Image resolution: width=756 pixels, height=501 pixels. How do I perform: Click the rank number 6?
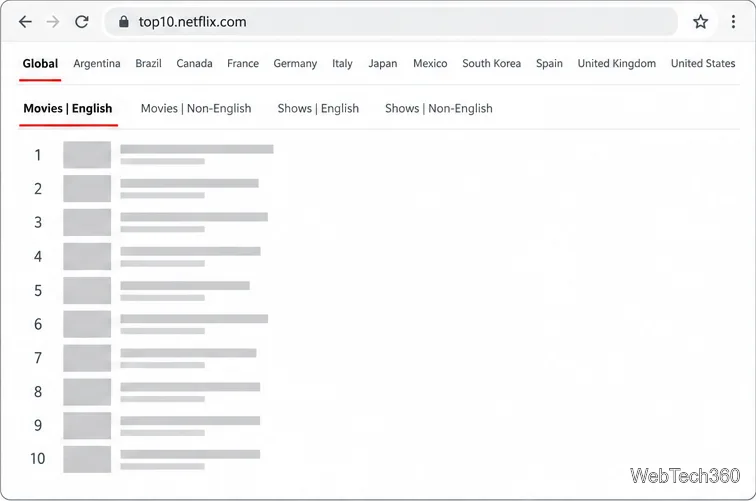[38, 324]
